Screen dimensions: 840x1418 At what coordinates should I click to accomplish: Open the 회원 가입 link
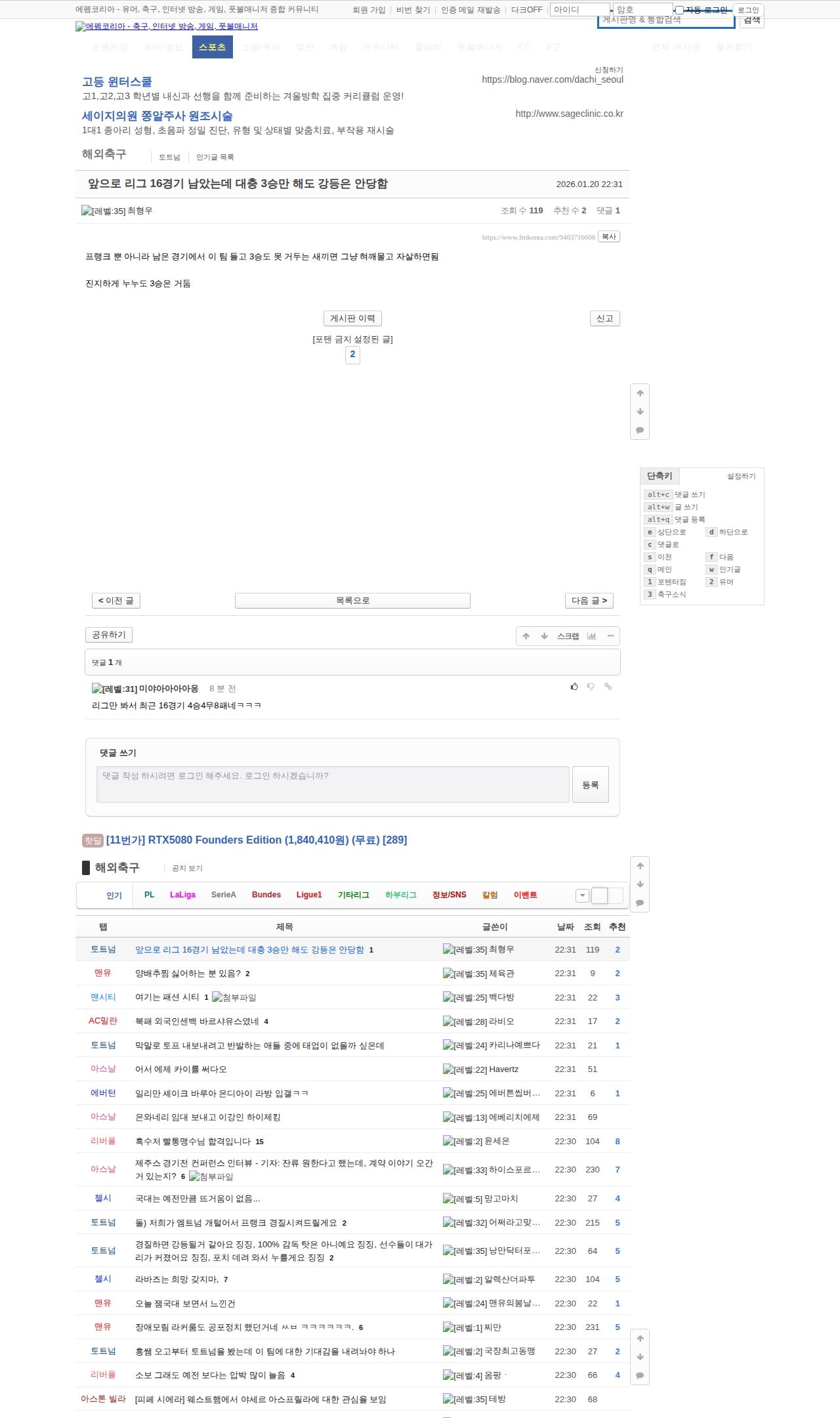pyautogui.click(x=369, y=10)
